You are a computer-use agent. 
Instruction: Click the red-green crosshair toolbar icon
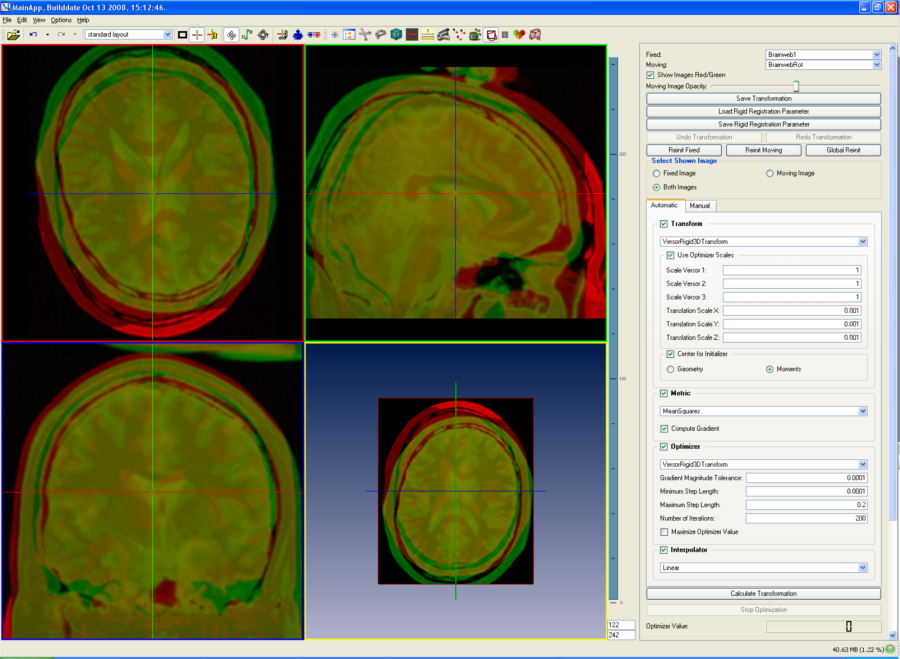click(x=197, y=34)
